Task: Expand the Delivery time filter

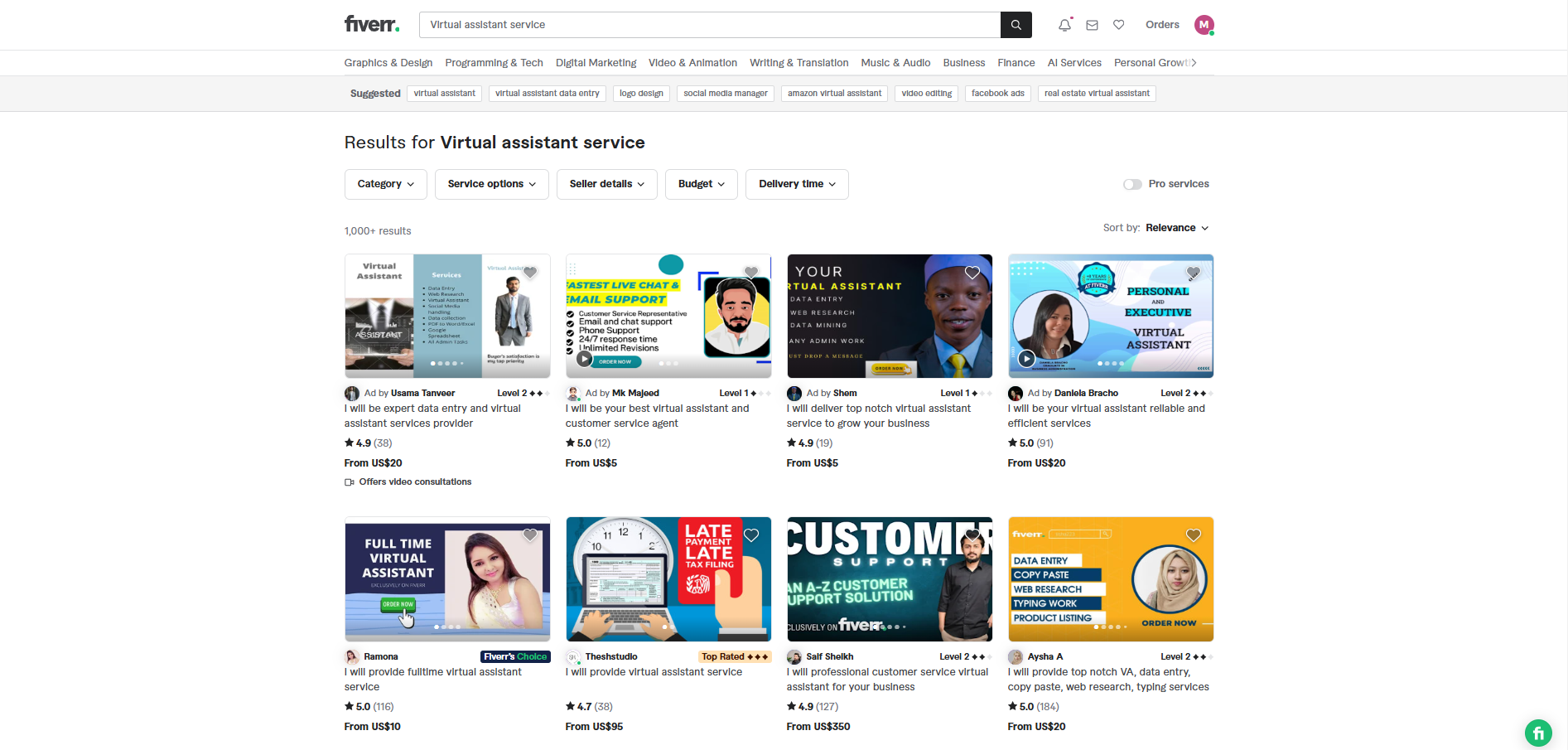Action: tap(797, 184)
